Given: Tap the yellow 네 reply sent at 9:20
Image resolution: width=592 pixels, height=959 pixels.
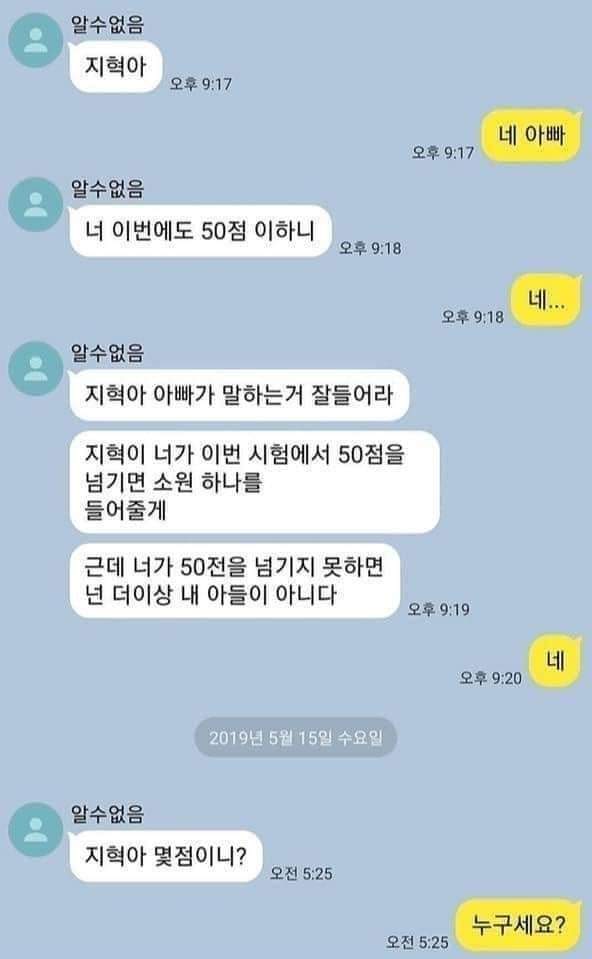Looking at the screenshot, I should (x=555, y=661).
